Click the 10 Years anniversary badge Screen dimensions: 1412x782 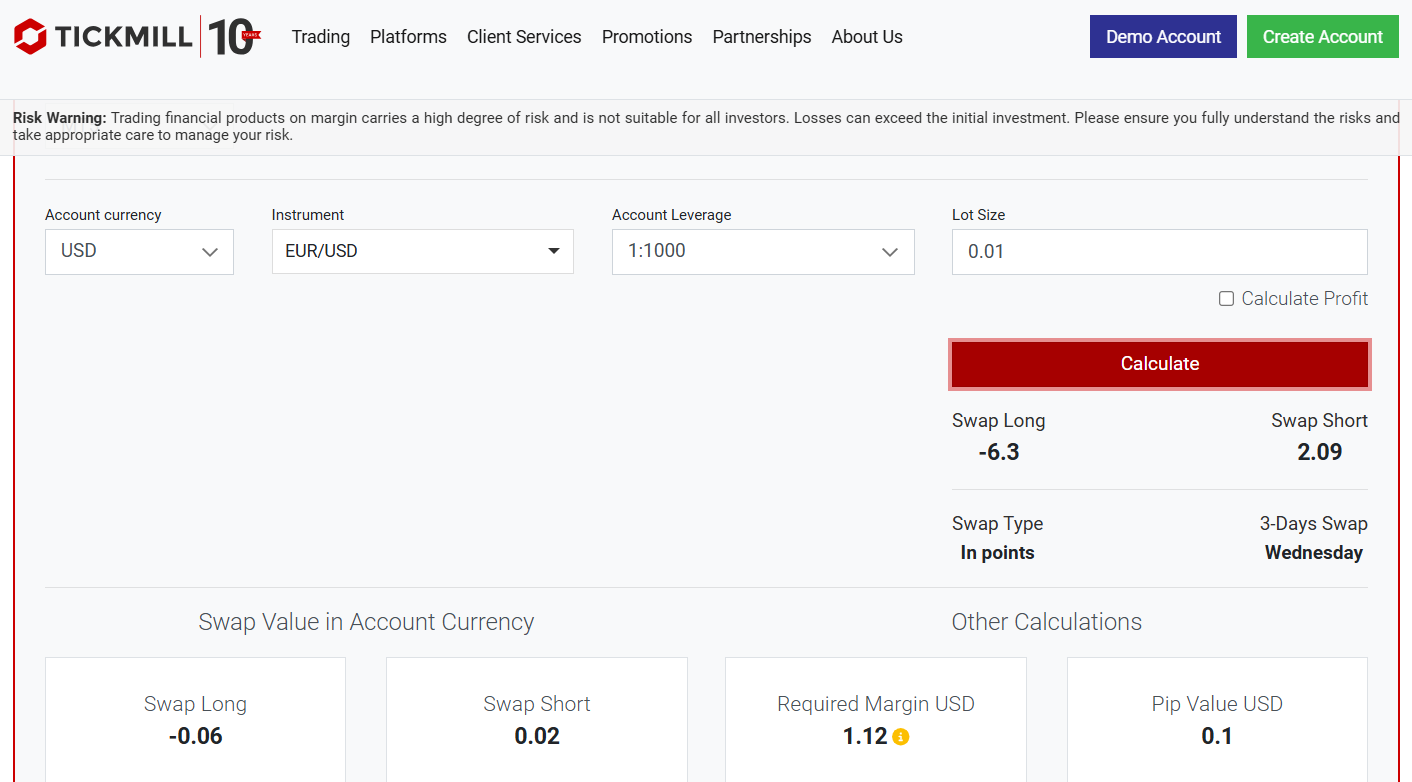[x=234, y=37]
